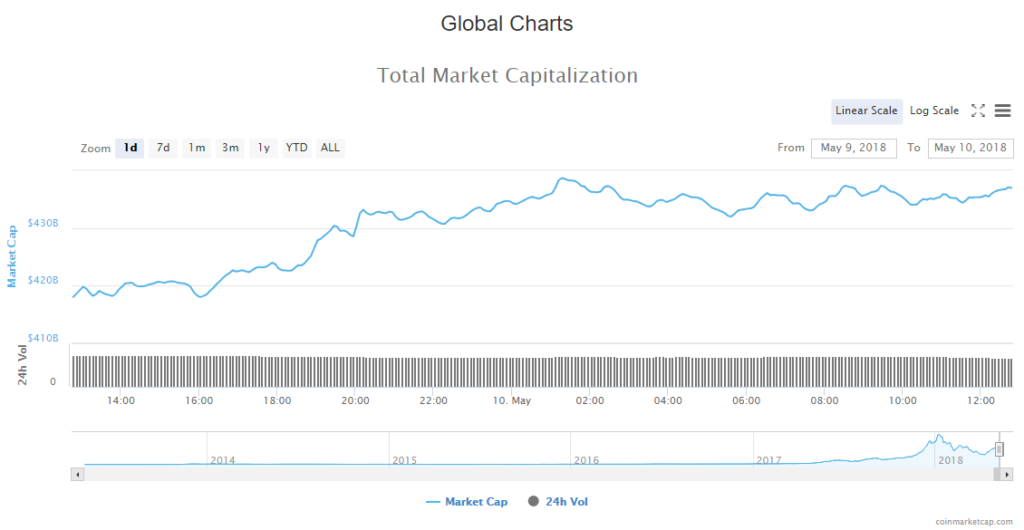
Task: Click the fullscreen expand icon
Action: tap(979, 111)
